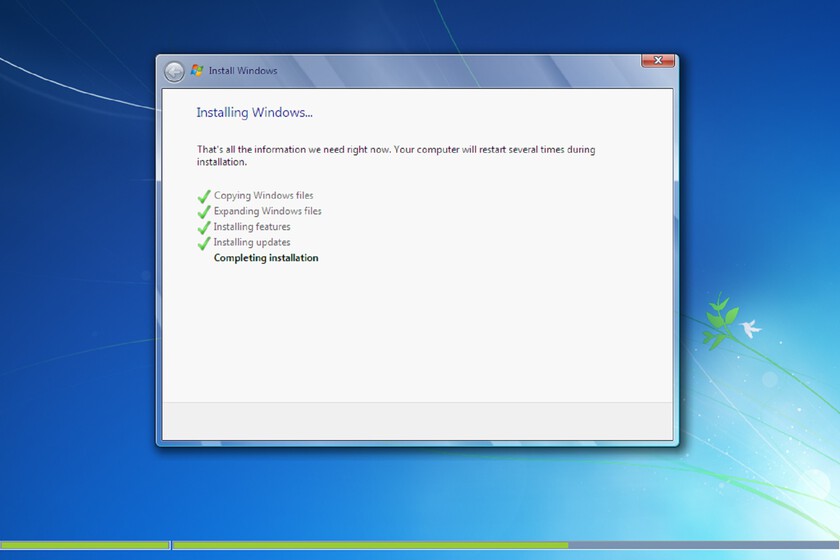Viewport: 840px width, 560px height.
Task: Select the Copying Windows files step label
Action: tap(263, 196)
